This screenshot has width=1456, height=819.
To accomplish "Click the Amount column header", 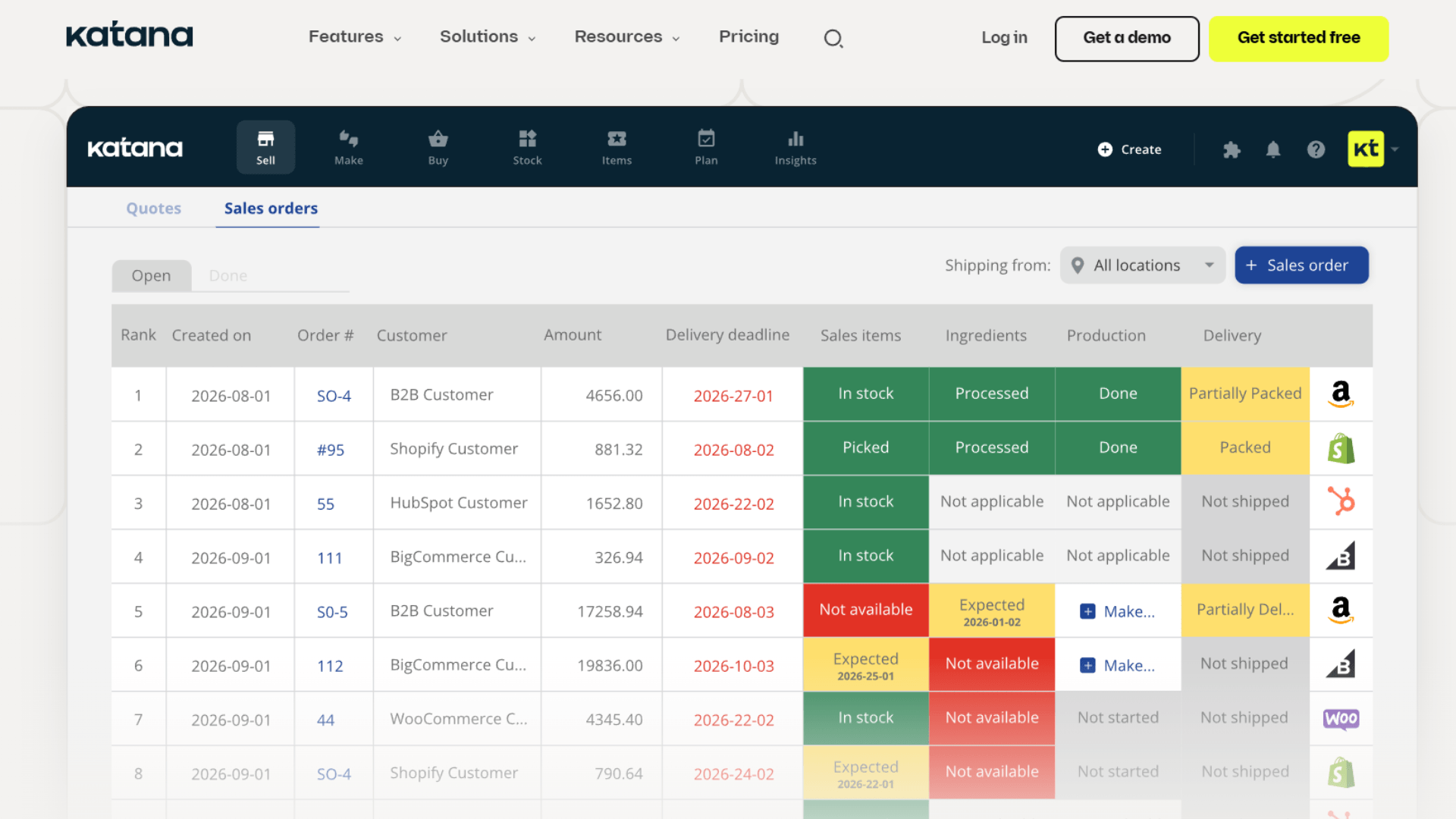I will [573, 334].
